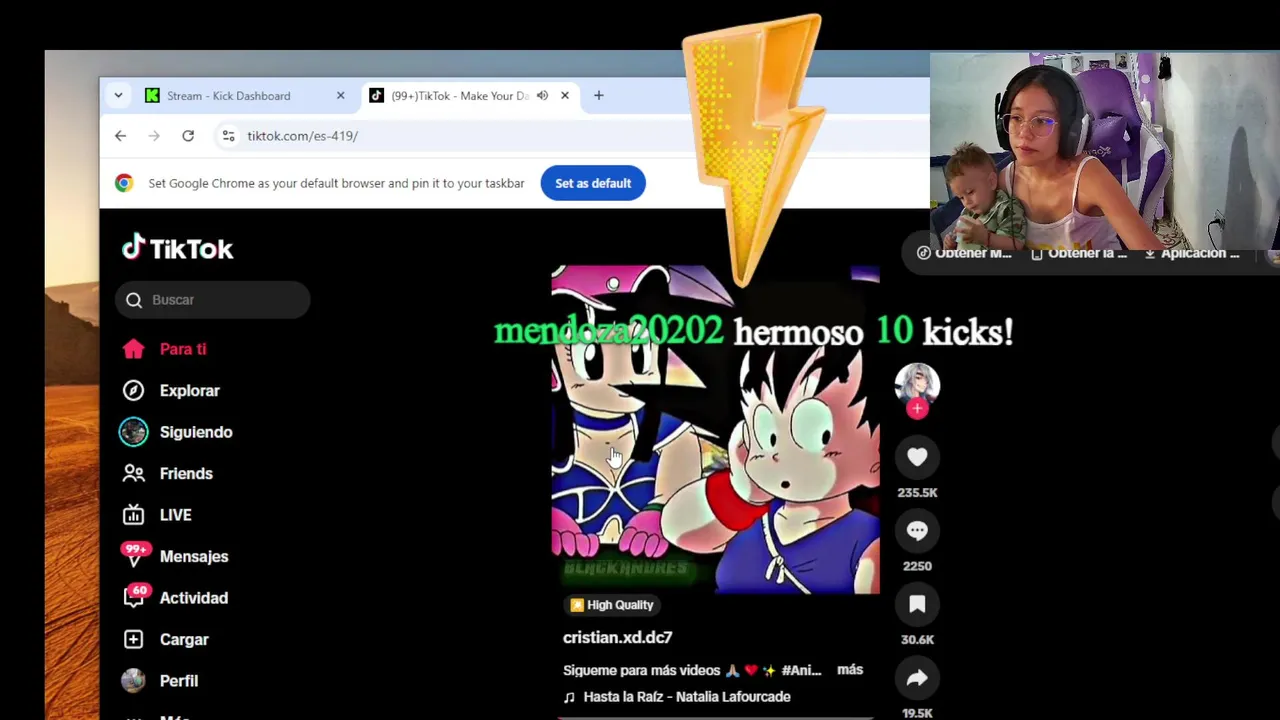
Task: Click the Dragon Ball video thumbnail
Action: point(715,430)
